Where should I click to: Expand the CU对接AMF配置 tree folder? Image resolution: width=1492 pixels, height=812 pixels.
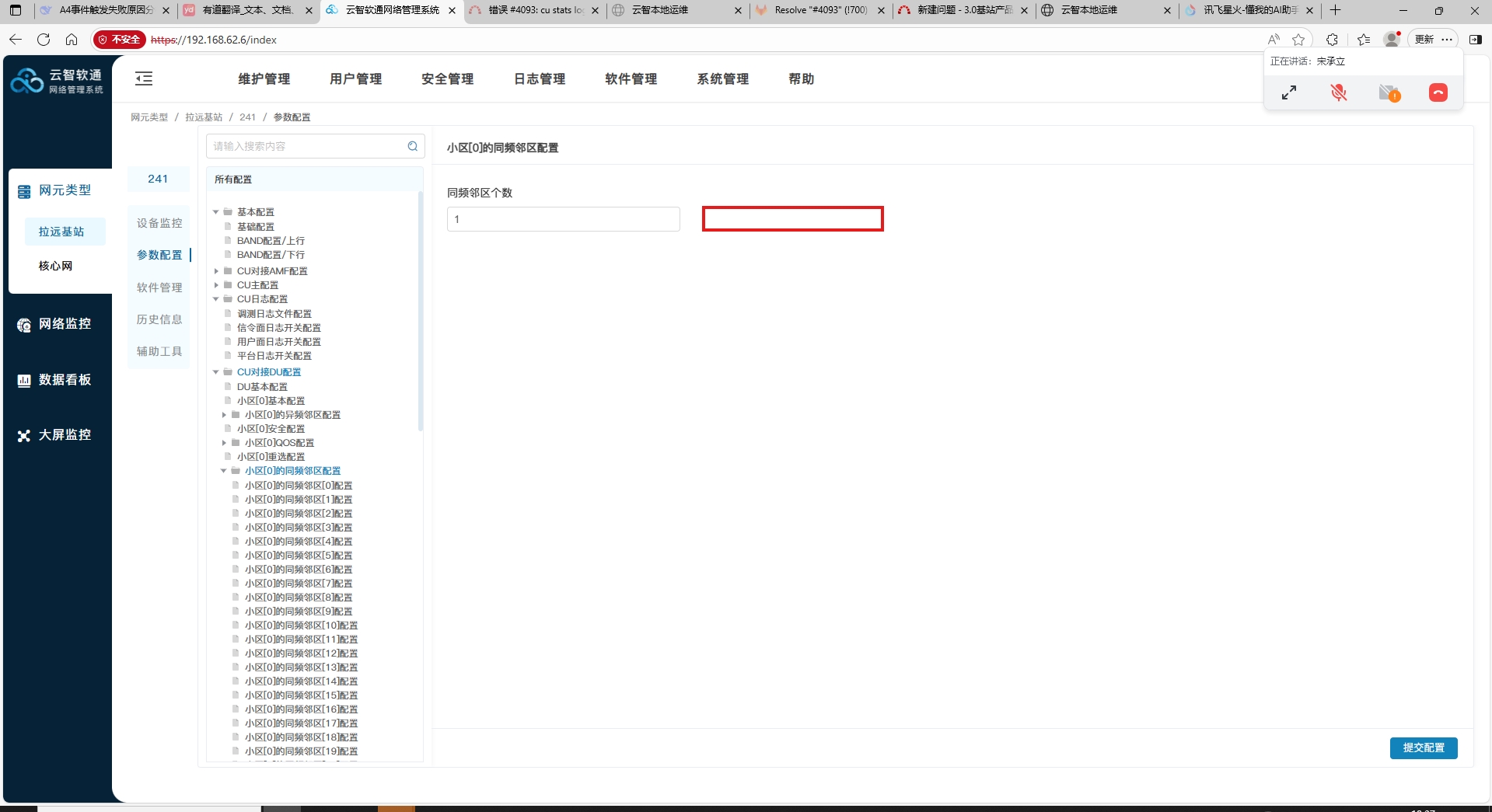[216, 271]
